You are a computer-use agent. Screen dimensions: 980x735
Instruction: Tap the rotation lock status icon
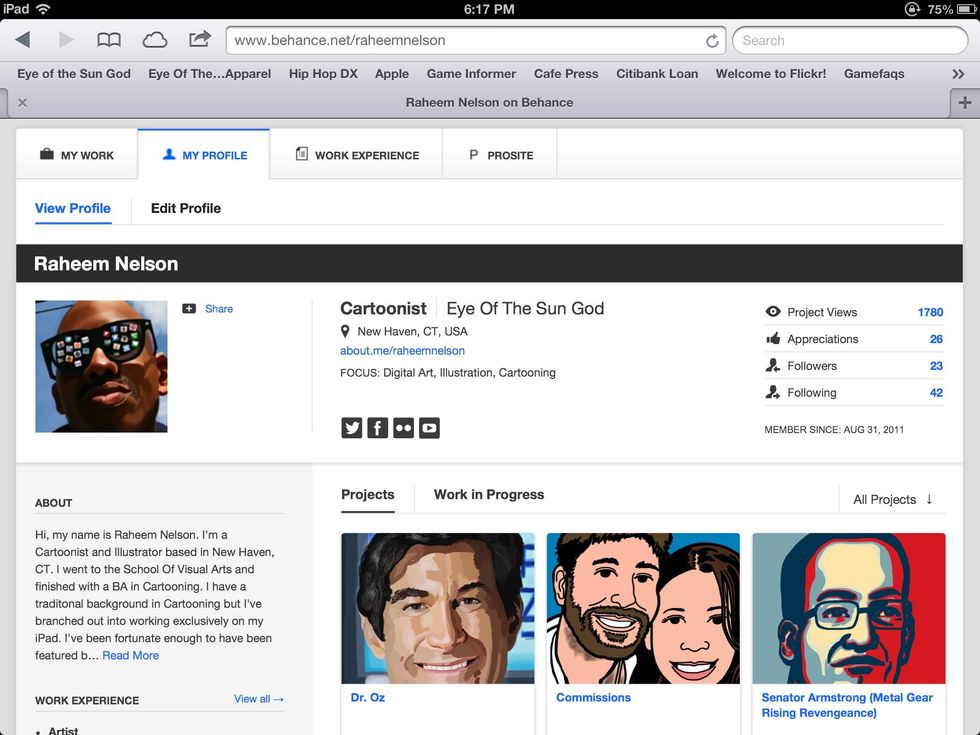(912, 9)
